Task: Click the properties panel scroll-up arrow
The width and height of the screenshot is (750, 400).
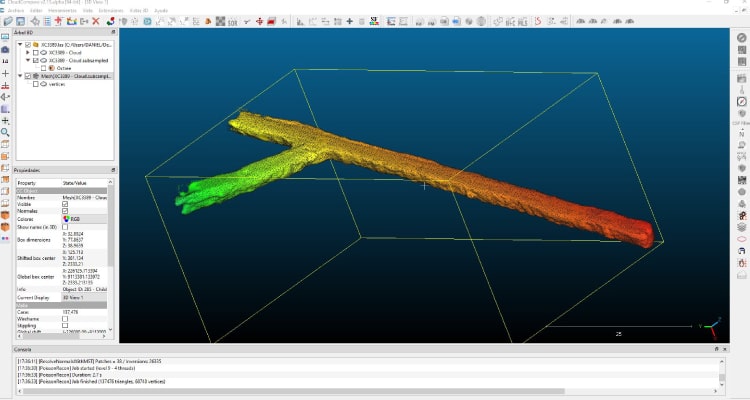Action: (x=110, y=182)
